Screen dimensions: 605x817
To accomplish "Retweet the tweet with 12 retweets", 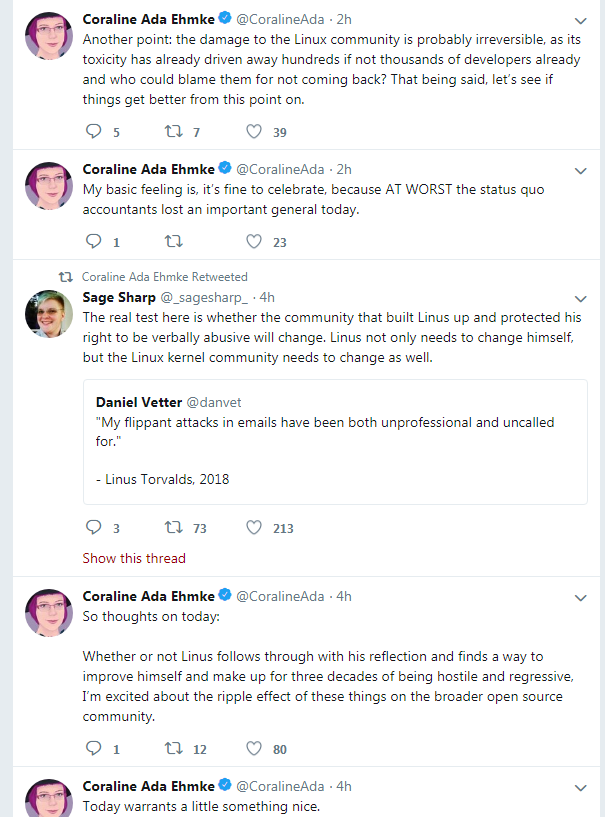I will [173, 748].
